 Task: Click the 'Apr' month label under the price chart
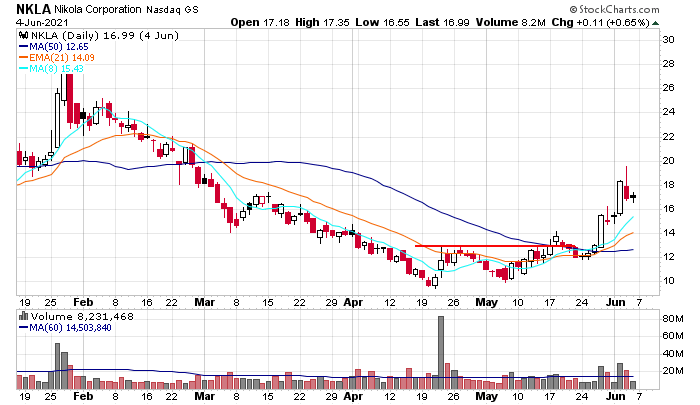pos(353,302)
